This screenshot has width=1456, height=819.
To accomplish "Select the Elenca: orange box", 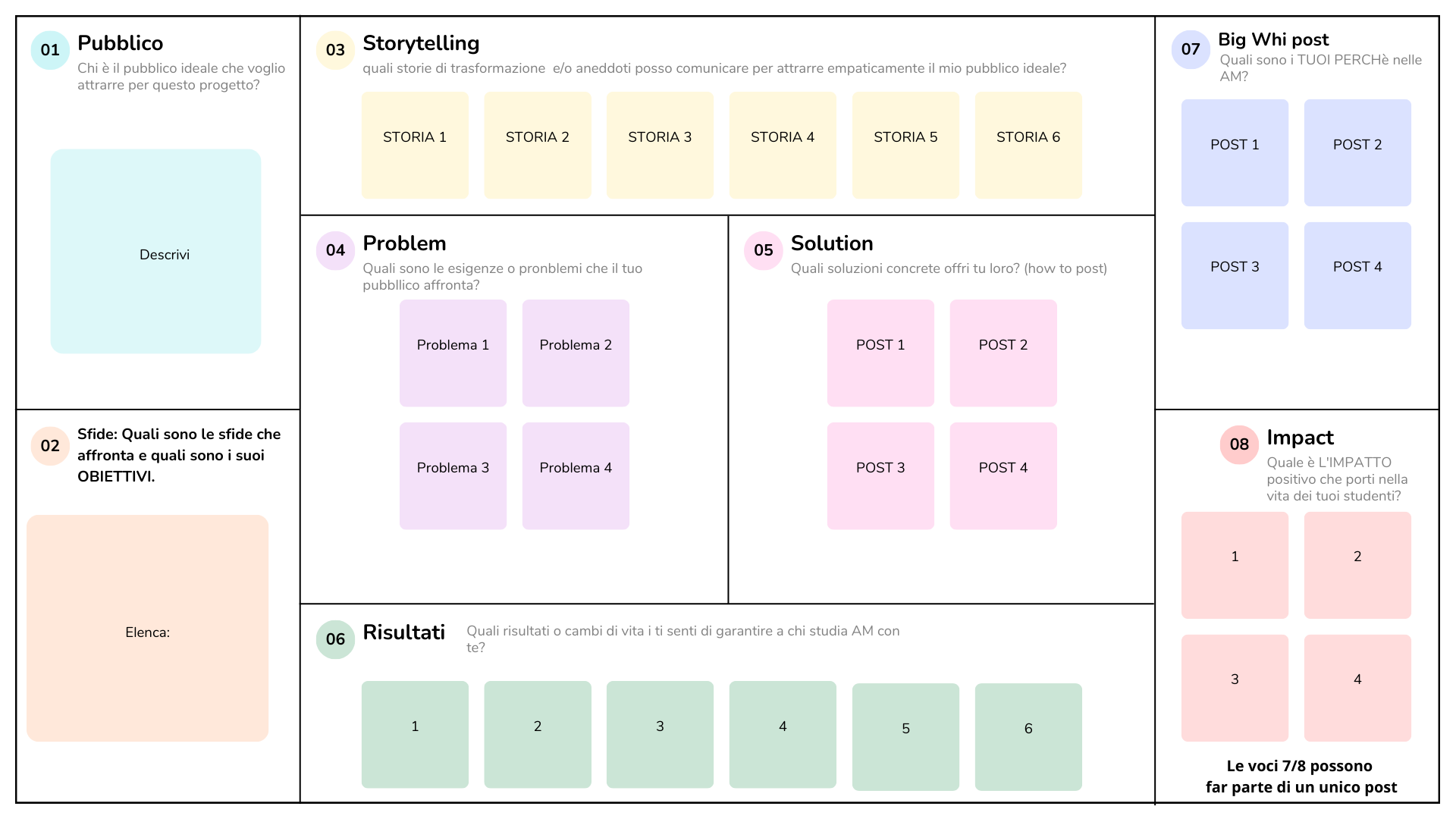I will [x=148, y=628].
